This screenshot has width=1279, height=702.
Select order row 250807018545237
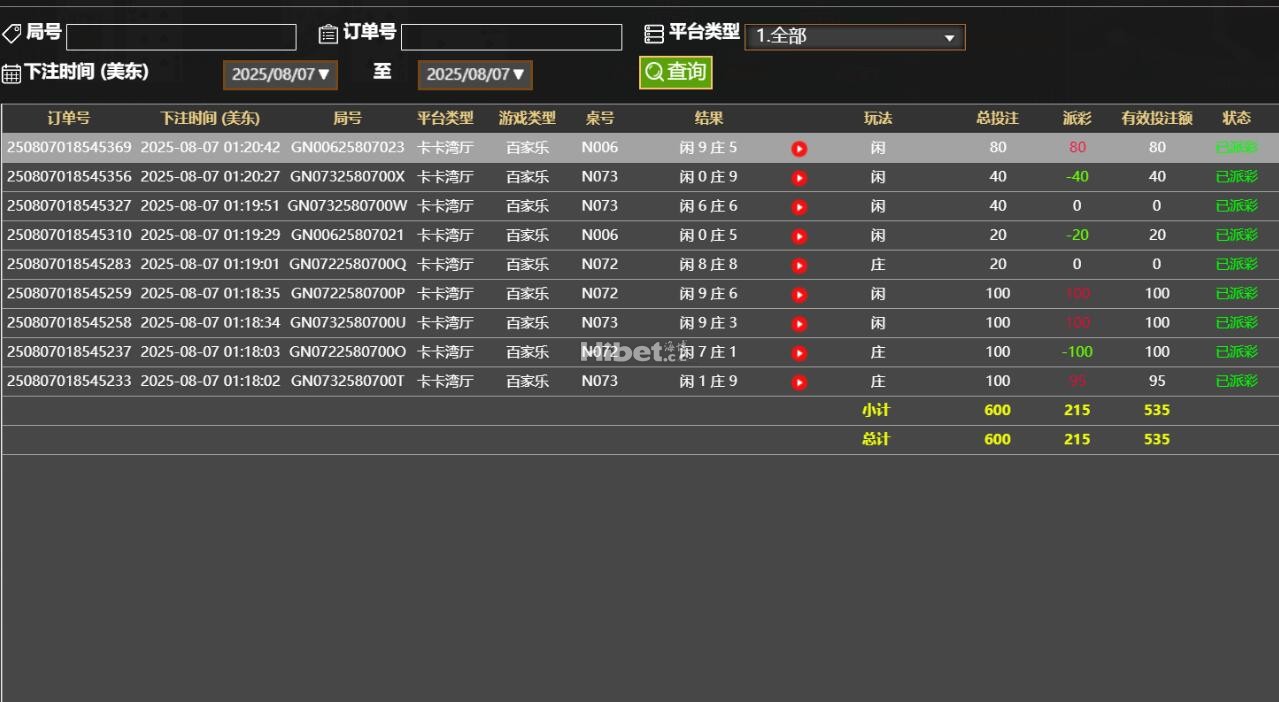tap(69, 352)
